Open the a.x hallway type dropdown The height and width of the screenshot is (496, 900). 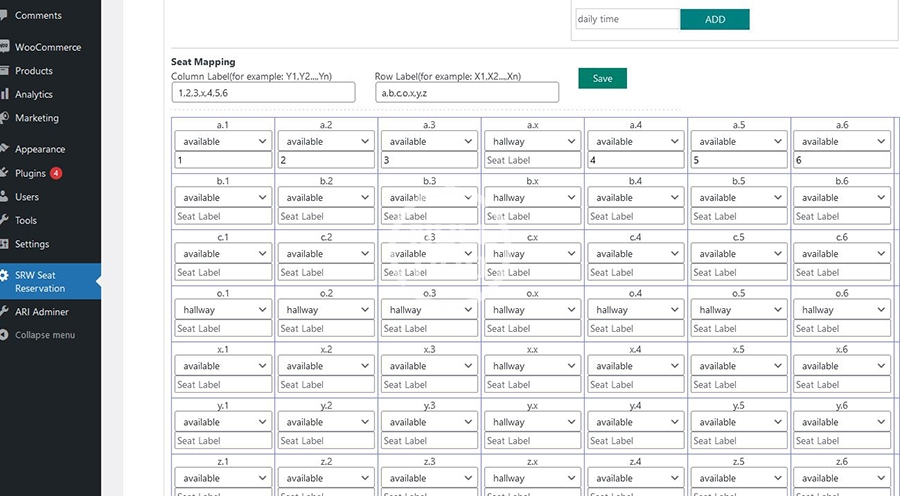[x=533, y=142]
